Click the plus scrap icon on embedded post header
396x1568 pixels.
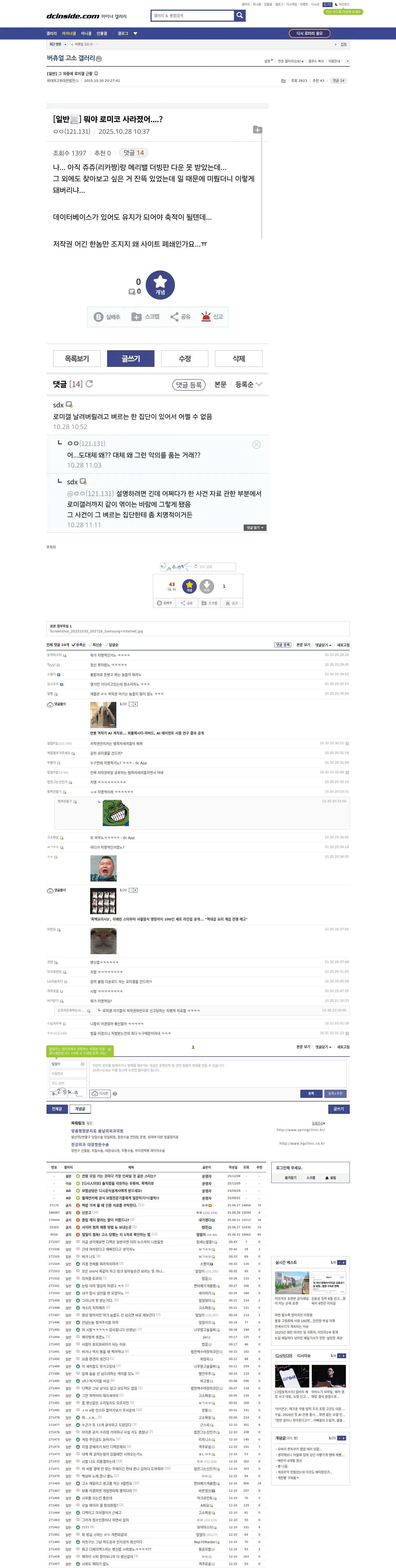click(x=258, y=130)
